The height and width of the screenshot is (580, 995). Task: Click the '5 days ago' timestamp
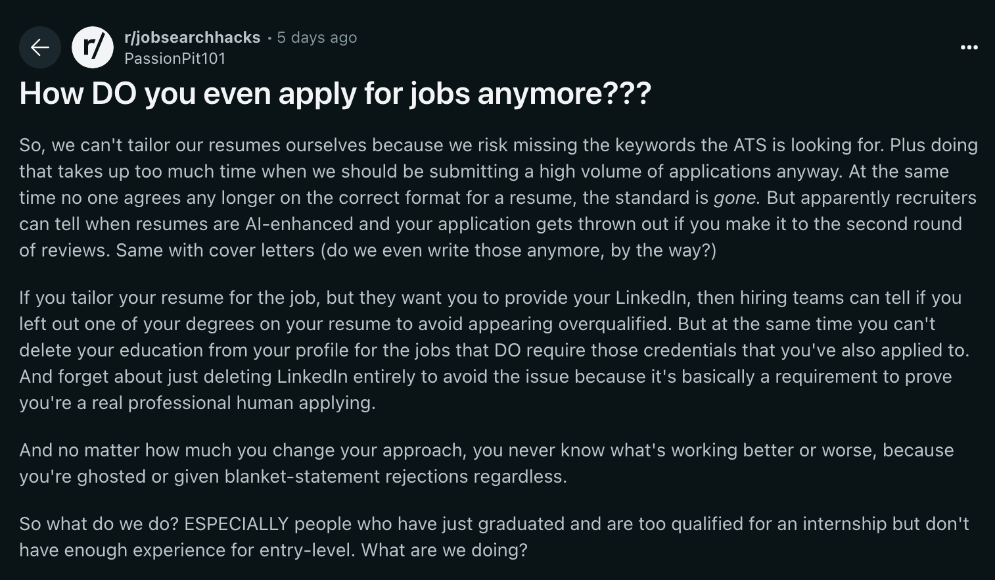point(317,37)
